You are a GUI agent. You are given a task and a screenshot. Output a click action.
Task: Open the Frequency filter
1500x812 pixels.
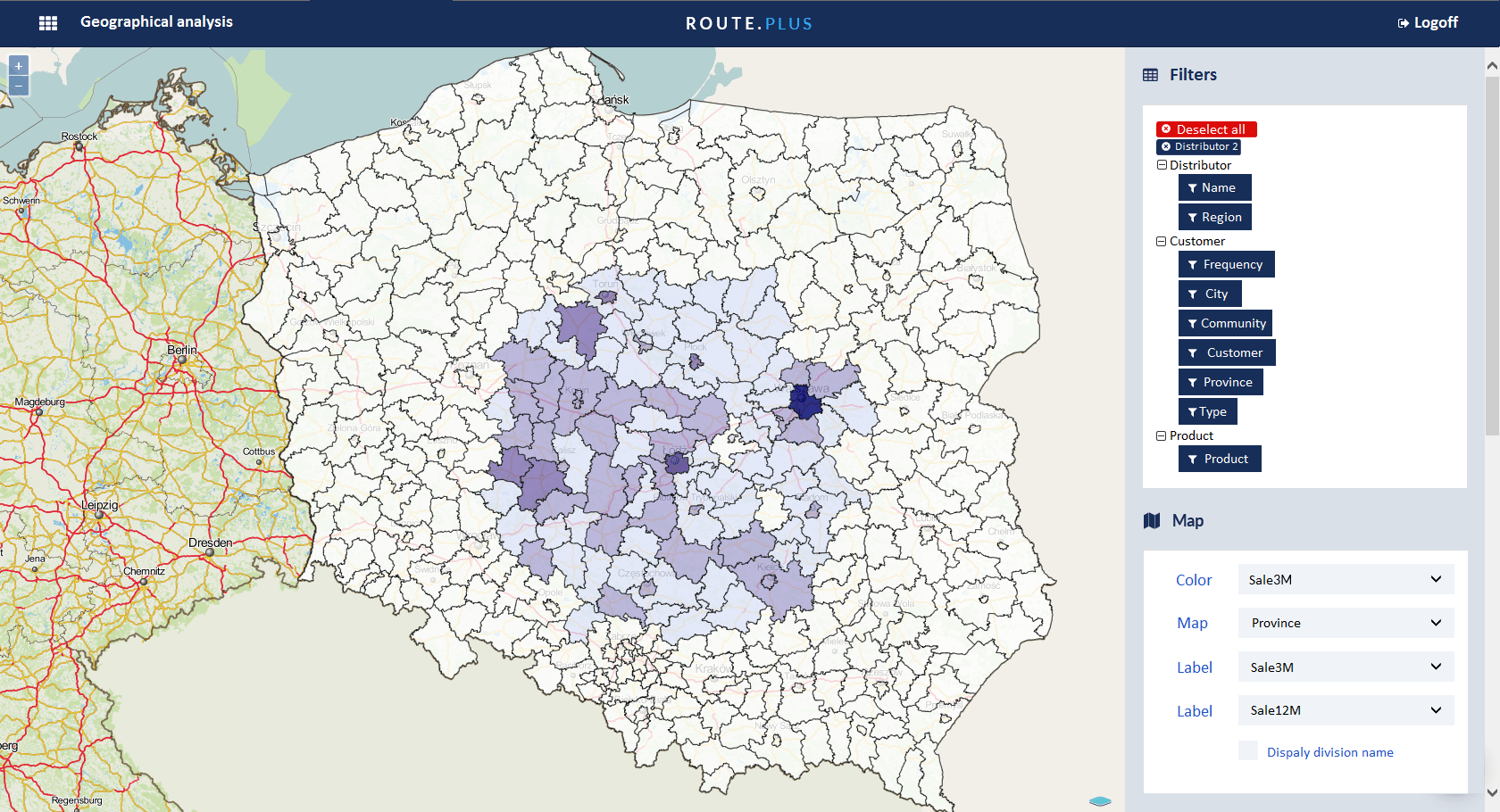click(x=1226, y=264)
